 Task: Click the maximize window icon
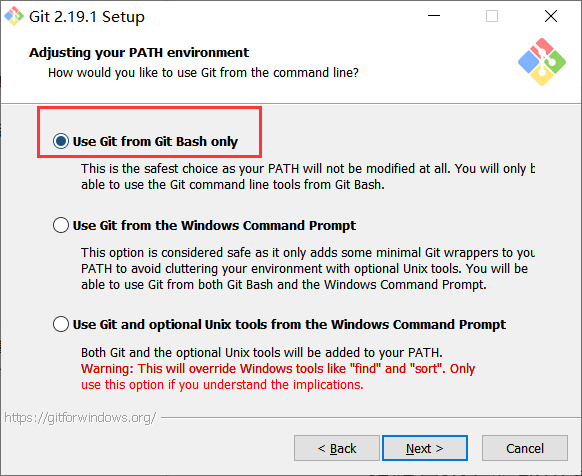[492, 16]
